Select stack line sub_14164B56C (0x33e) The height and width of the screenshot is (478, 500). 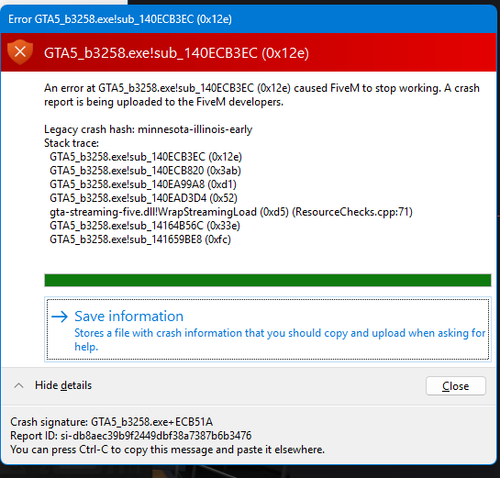145,226
